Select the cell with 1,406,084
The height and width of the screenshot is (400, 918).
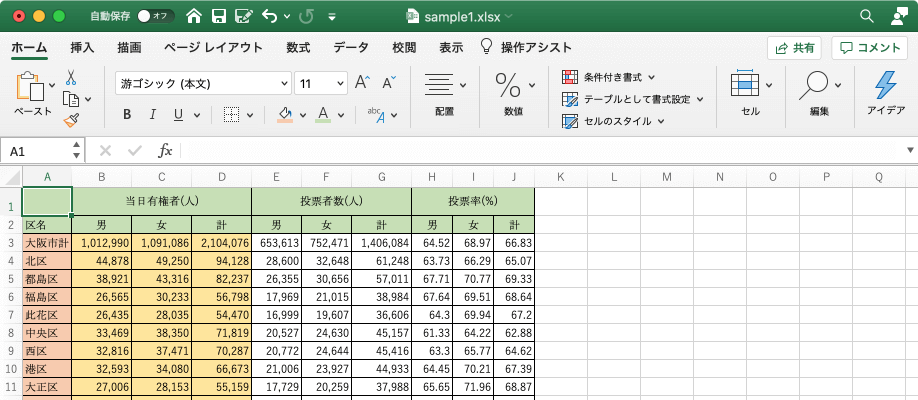tap(382, 243)
